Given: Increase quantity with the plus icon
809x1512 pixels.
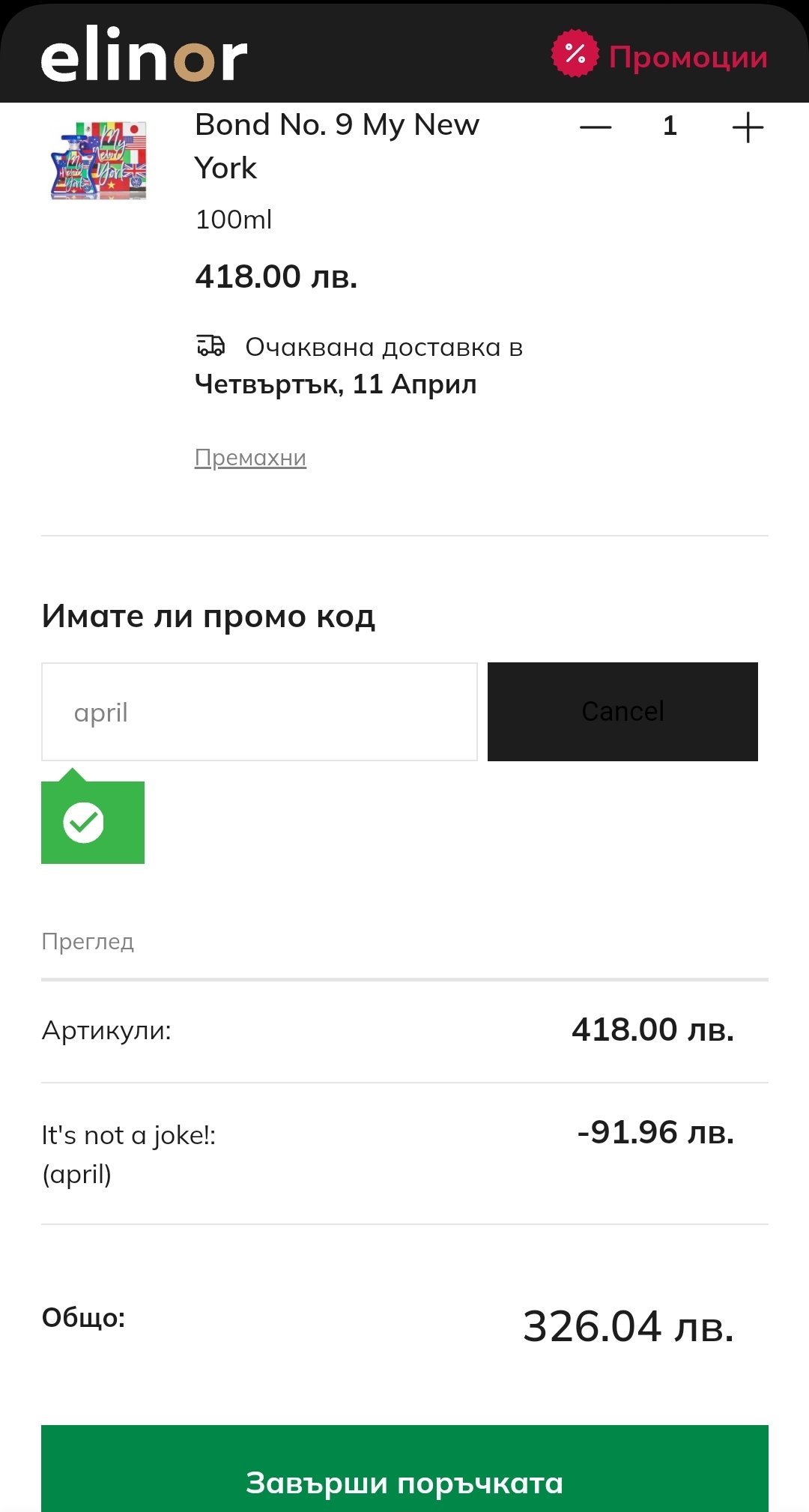Looking at the screenshot, I should [747, 127].
